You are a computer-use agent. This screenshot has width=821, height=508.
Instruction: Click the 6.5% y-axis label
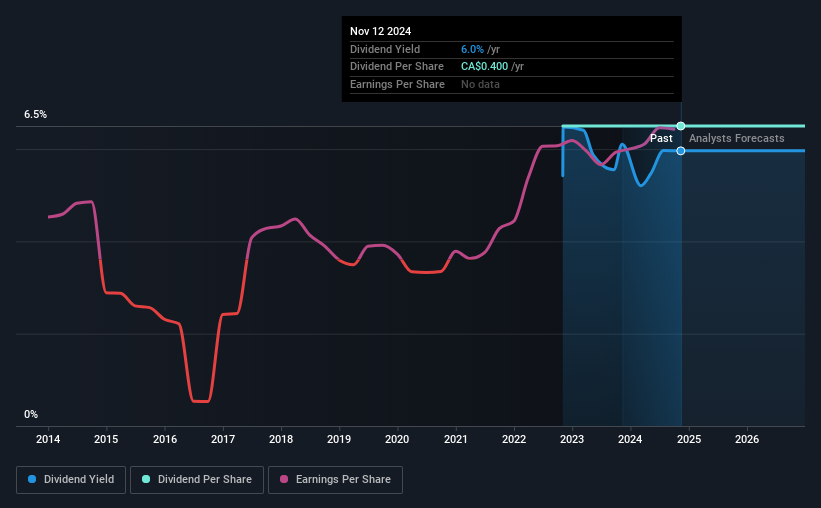[x=36, y=115]
